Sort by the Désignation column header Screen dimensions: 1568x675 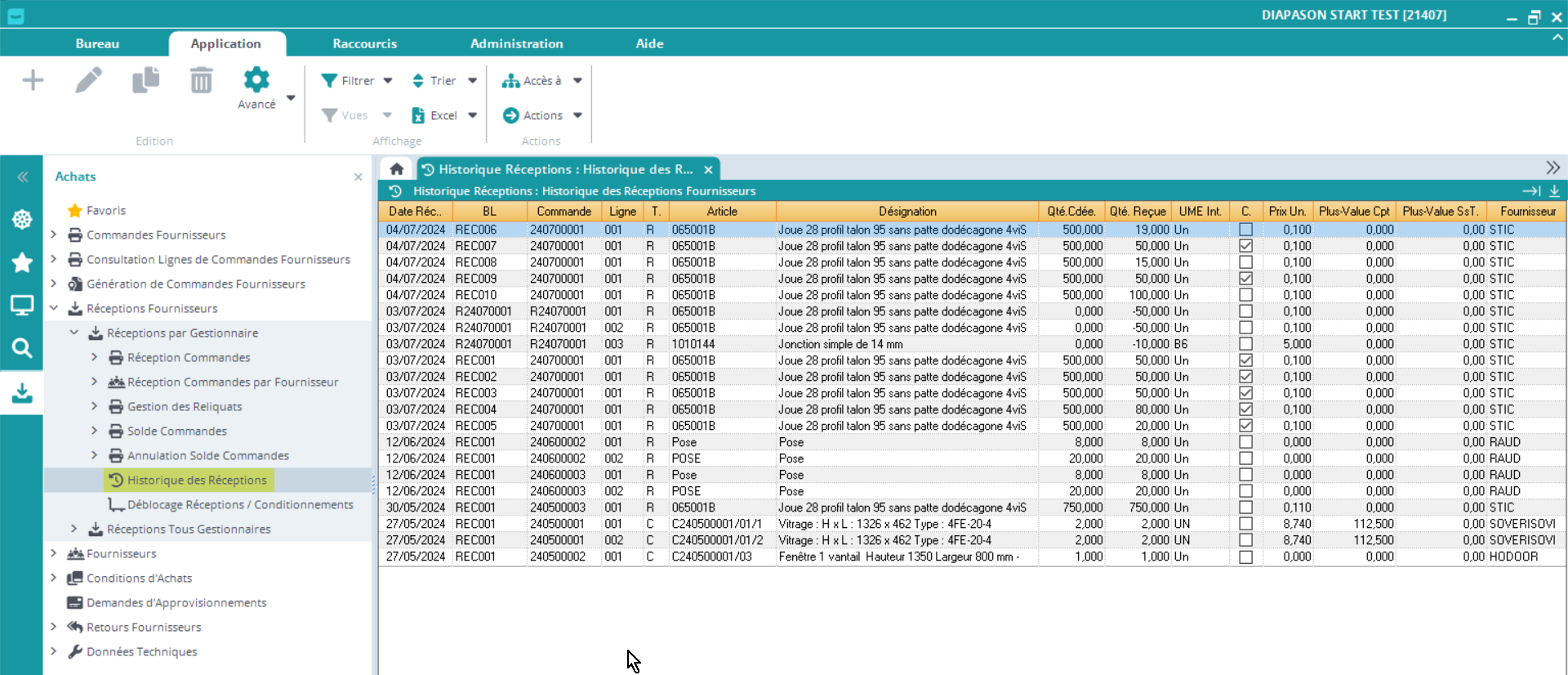pos(906,211)
